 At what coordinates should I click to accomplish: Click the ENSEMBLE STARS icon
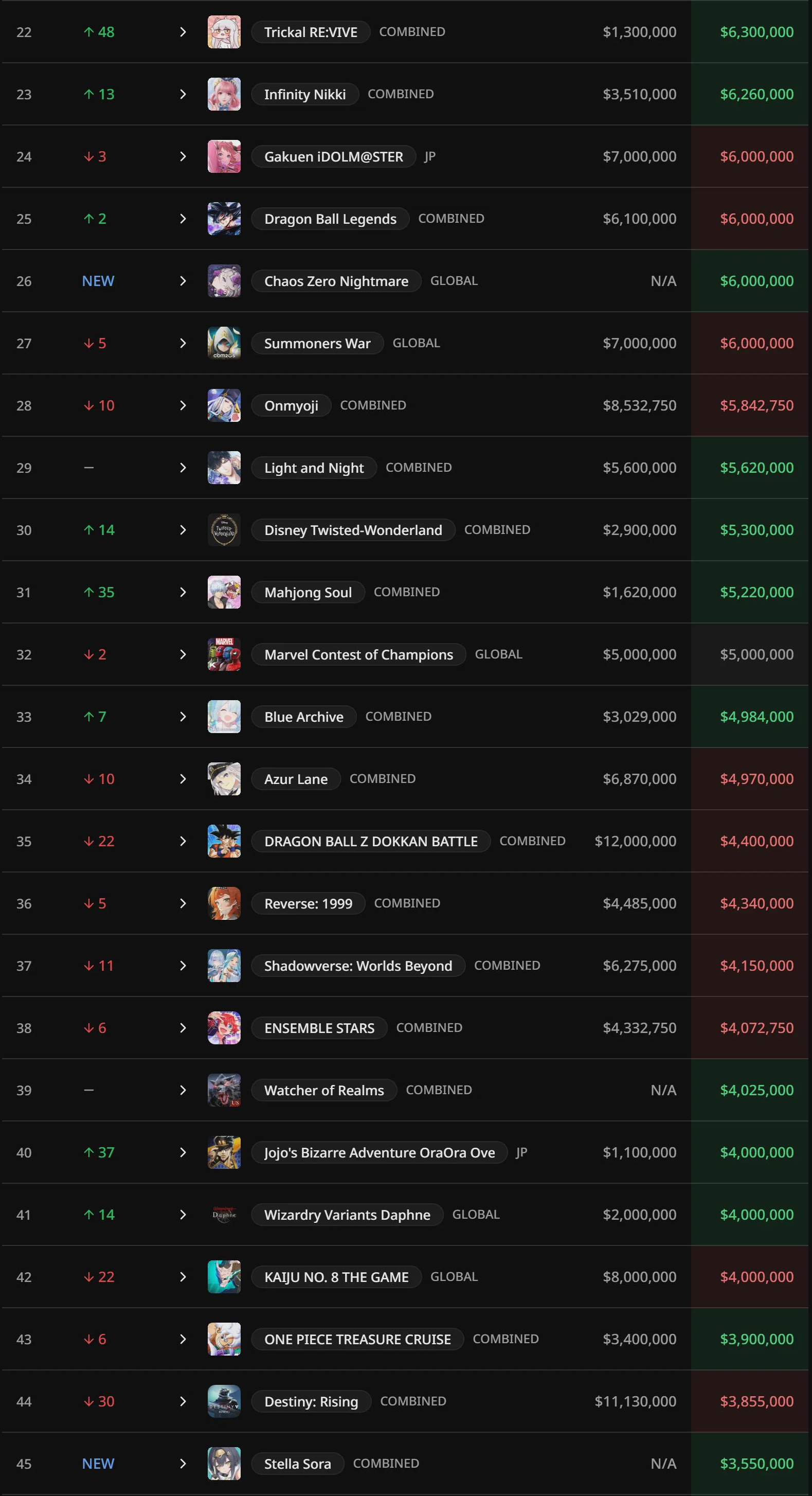click(x=224, y=1028)
